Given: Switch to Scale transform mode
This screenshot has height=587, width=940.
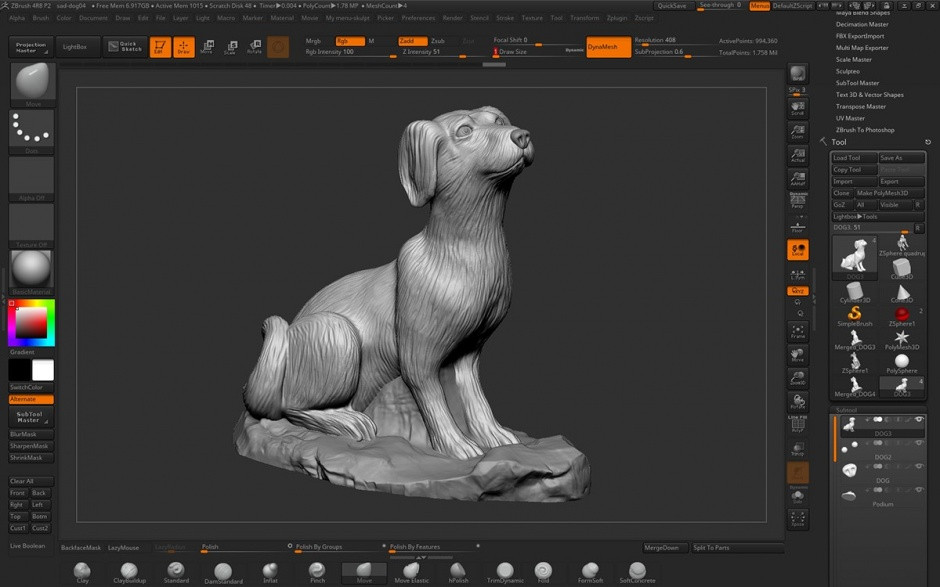Looking at the screenshot, I should coord(231,47).
